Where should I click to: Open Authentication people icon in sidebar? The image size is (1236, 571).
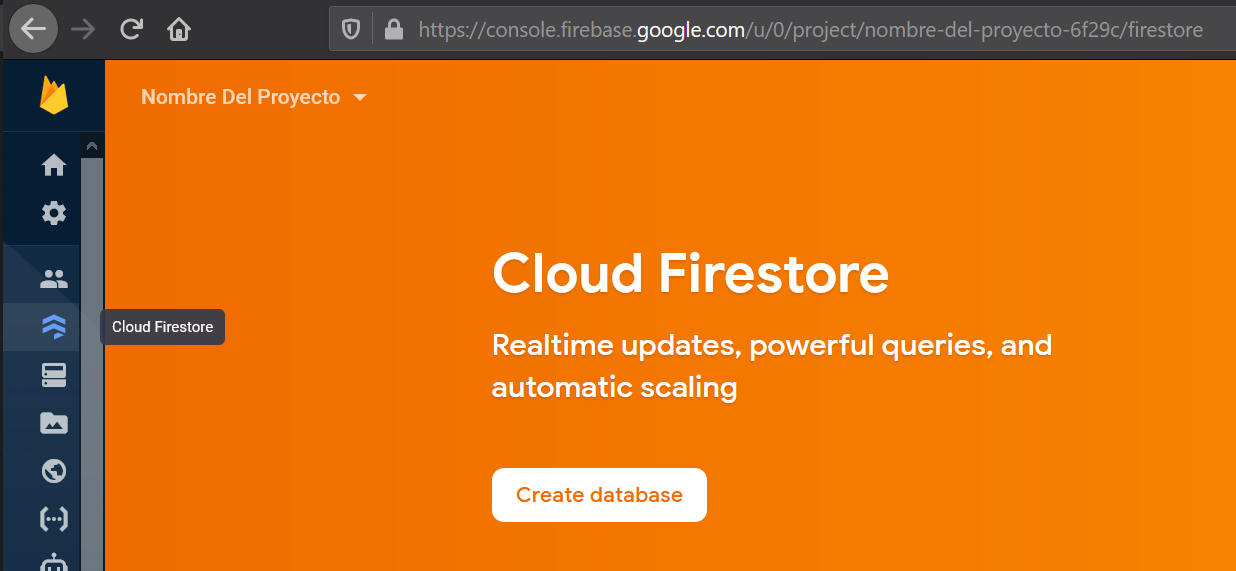53,279
